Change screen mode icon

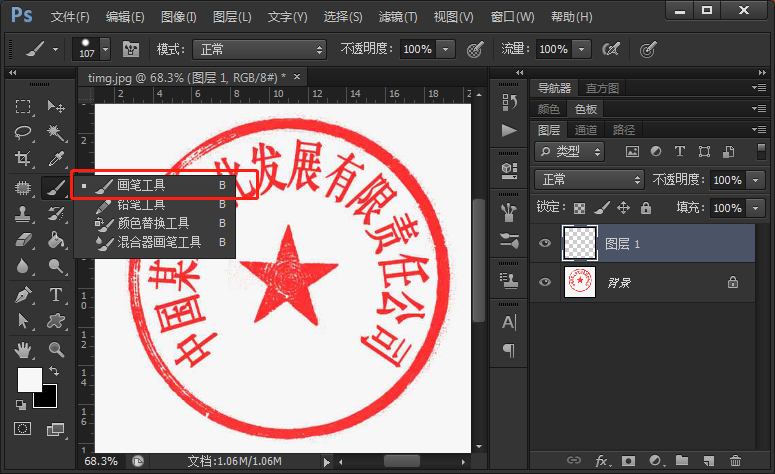pyautogui.click(x=55, y=430)
